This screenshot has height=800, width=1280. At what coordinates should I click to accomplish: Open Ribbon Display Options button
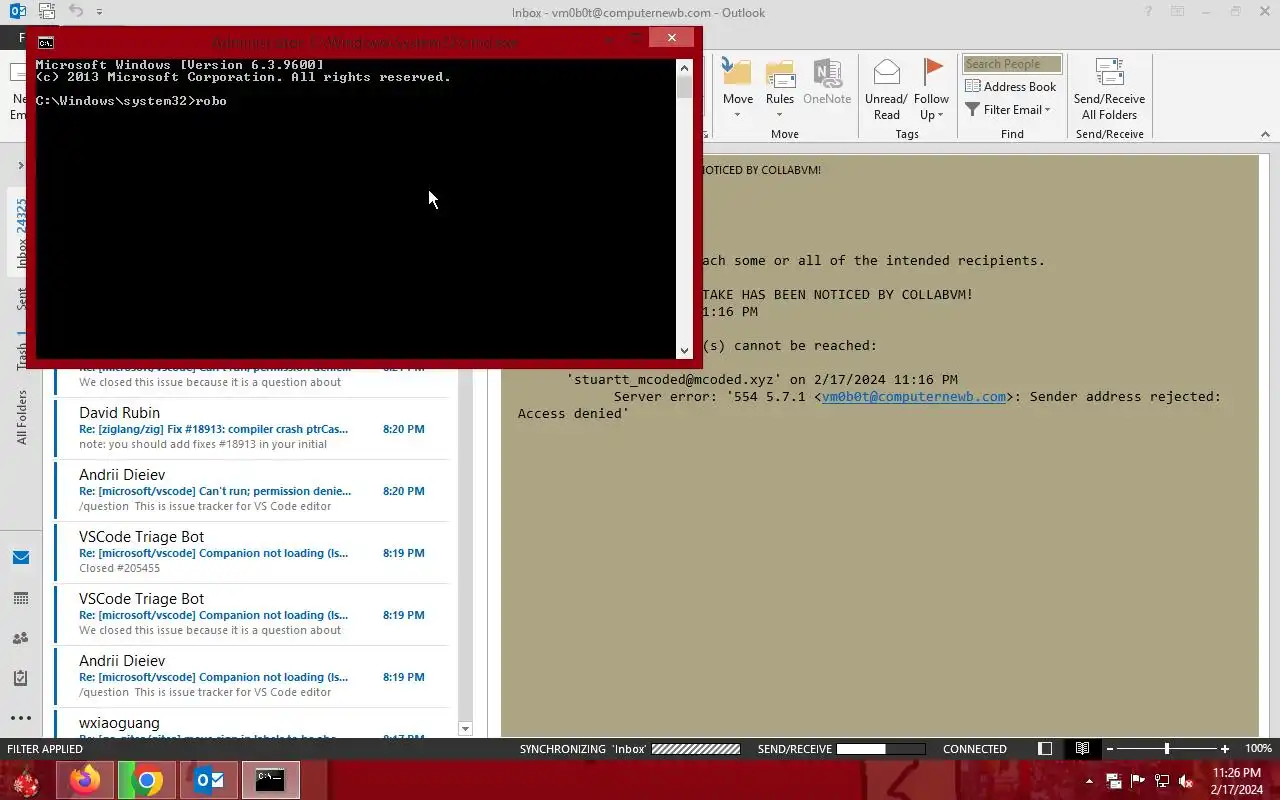tap(1178, 12)
